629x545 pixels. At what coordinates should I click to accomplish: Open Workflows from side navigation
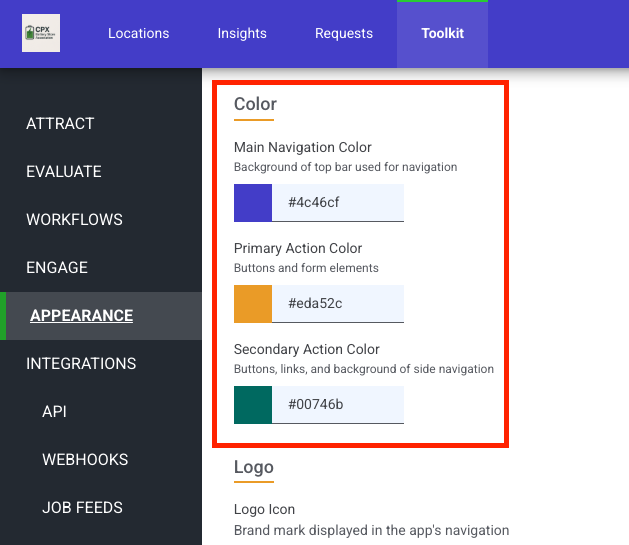point(74,220)
